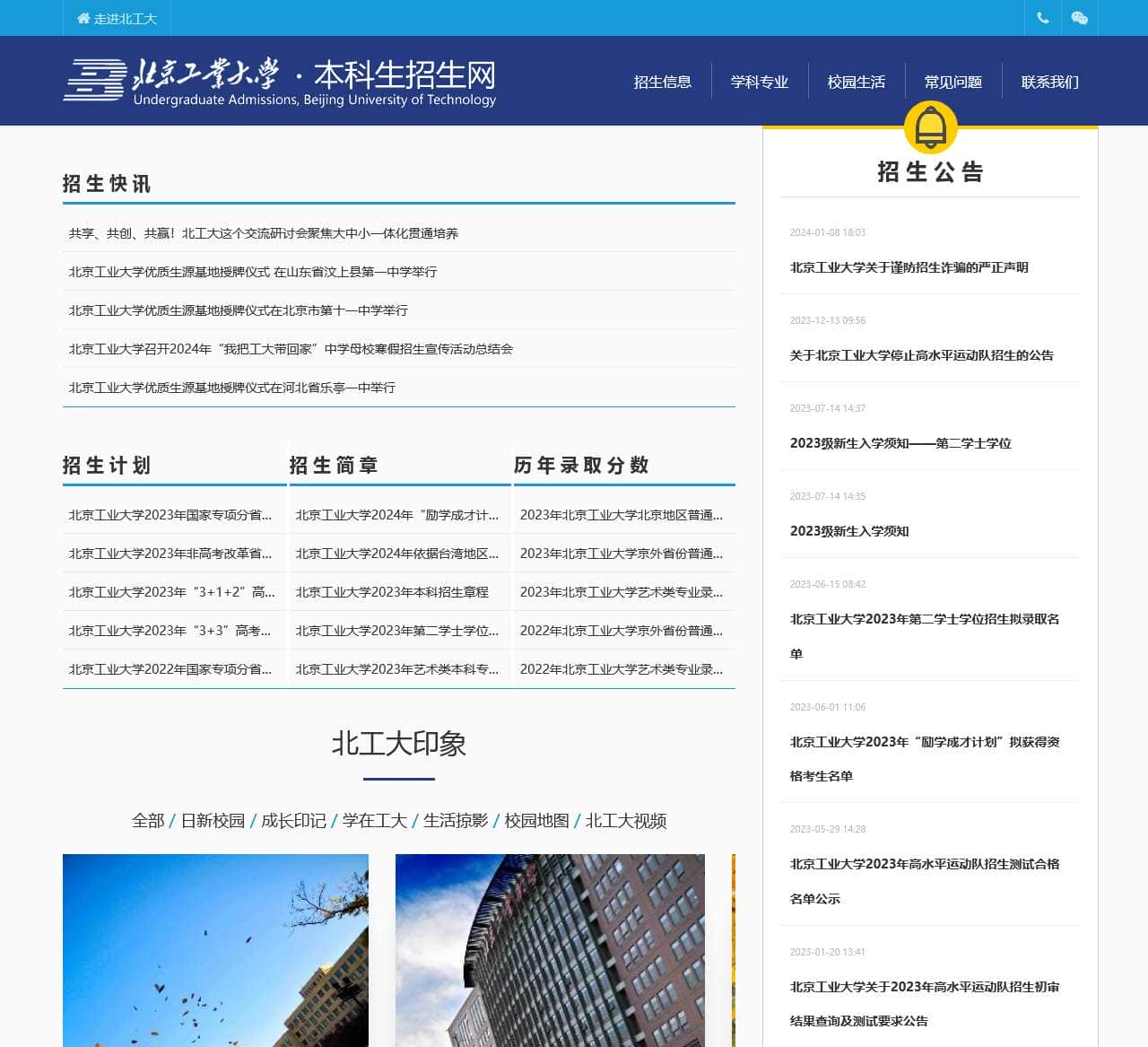Select the 成长印记 gallery filter

(x=293, y=821)
